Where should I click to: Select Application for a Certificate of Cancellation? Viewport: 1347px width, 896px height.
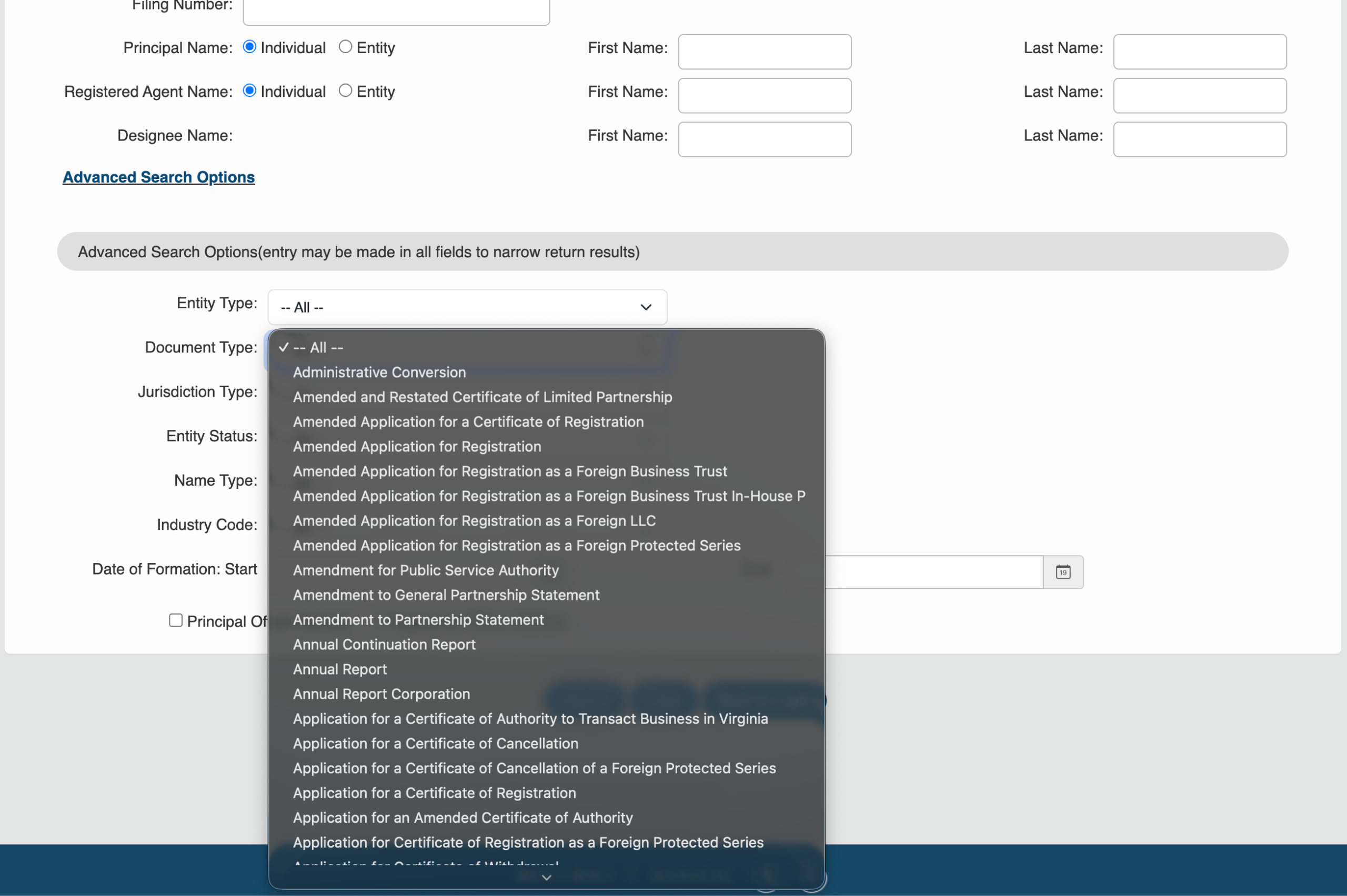coord(546,743)
